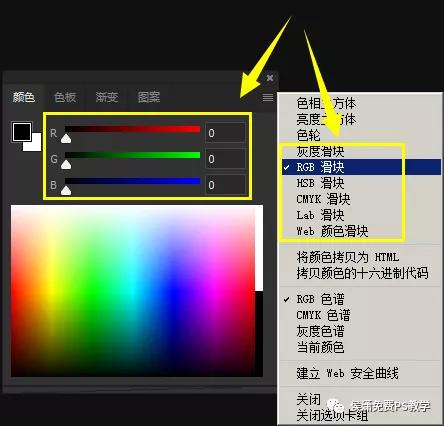Image resolution: width=444 pixels, height=426 pixels.
Task: Click the red R slider track
Action: [x=132, y=129]
